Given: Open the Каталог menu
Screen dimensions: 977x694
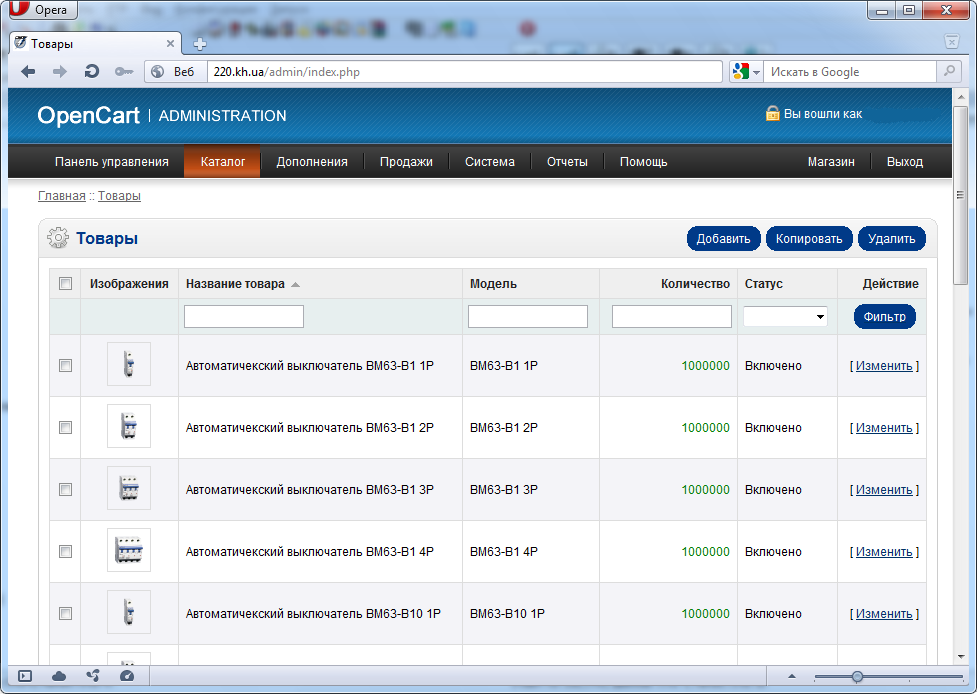Looking at the screenshot, I should click(222, 162).
